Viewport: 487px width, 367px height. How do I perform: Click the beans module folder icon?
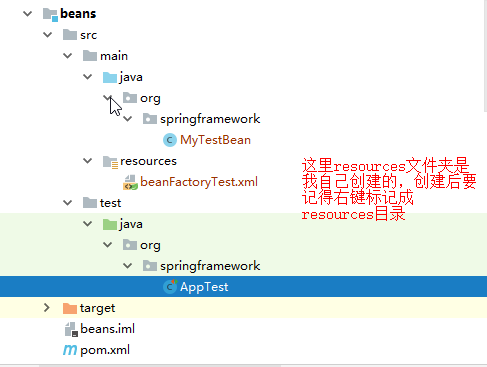tap(50, 14)
